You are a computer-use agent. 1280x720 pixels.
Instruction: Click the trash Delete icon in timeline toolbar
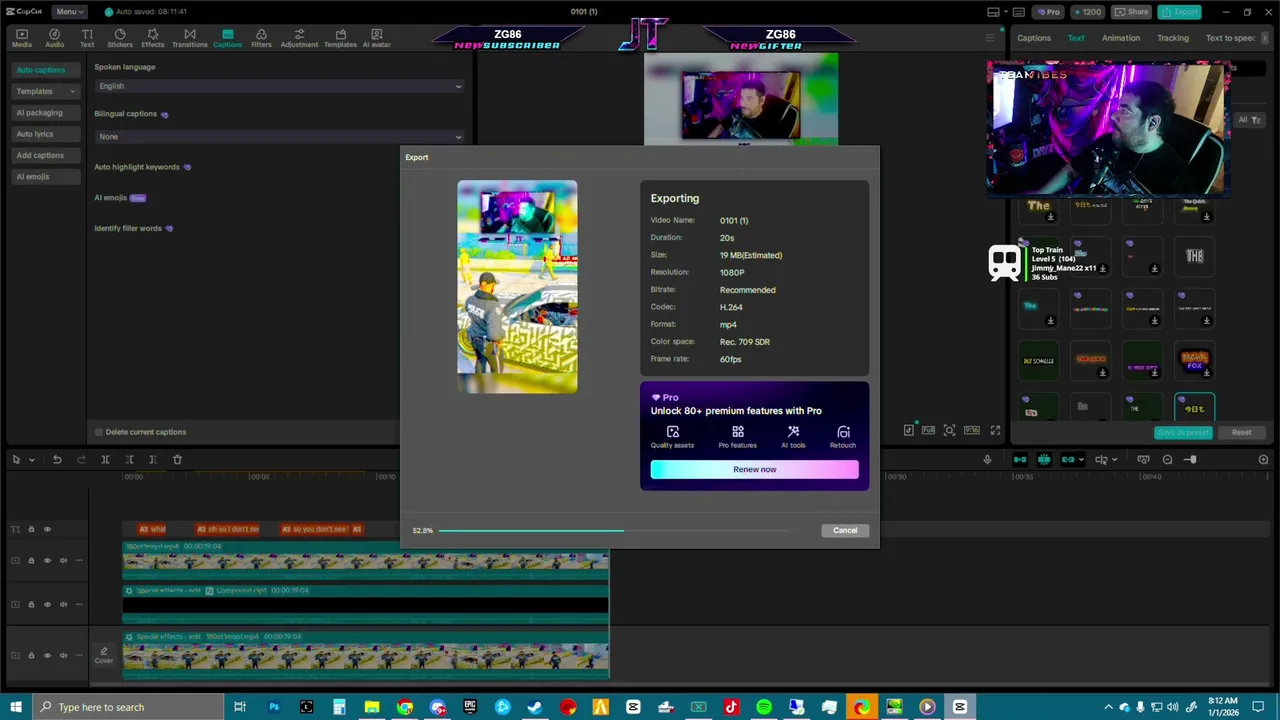(x=177, y=459)
